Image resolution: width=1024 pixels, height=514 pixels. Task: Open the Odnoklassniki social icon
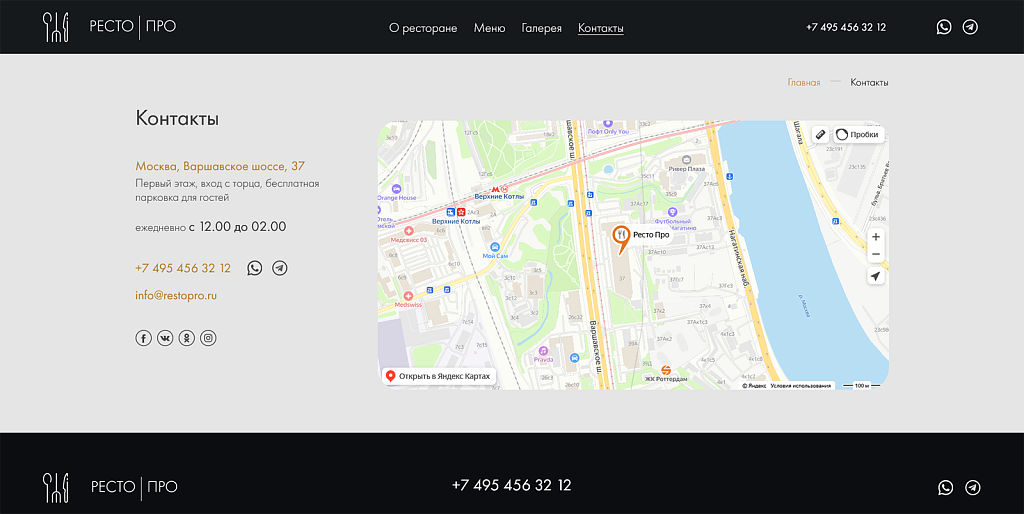(187, 338)
